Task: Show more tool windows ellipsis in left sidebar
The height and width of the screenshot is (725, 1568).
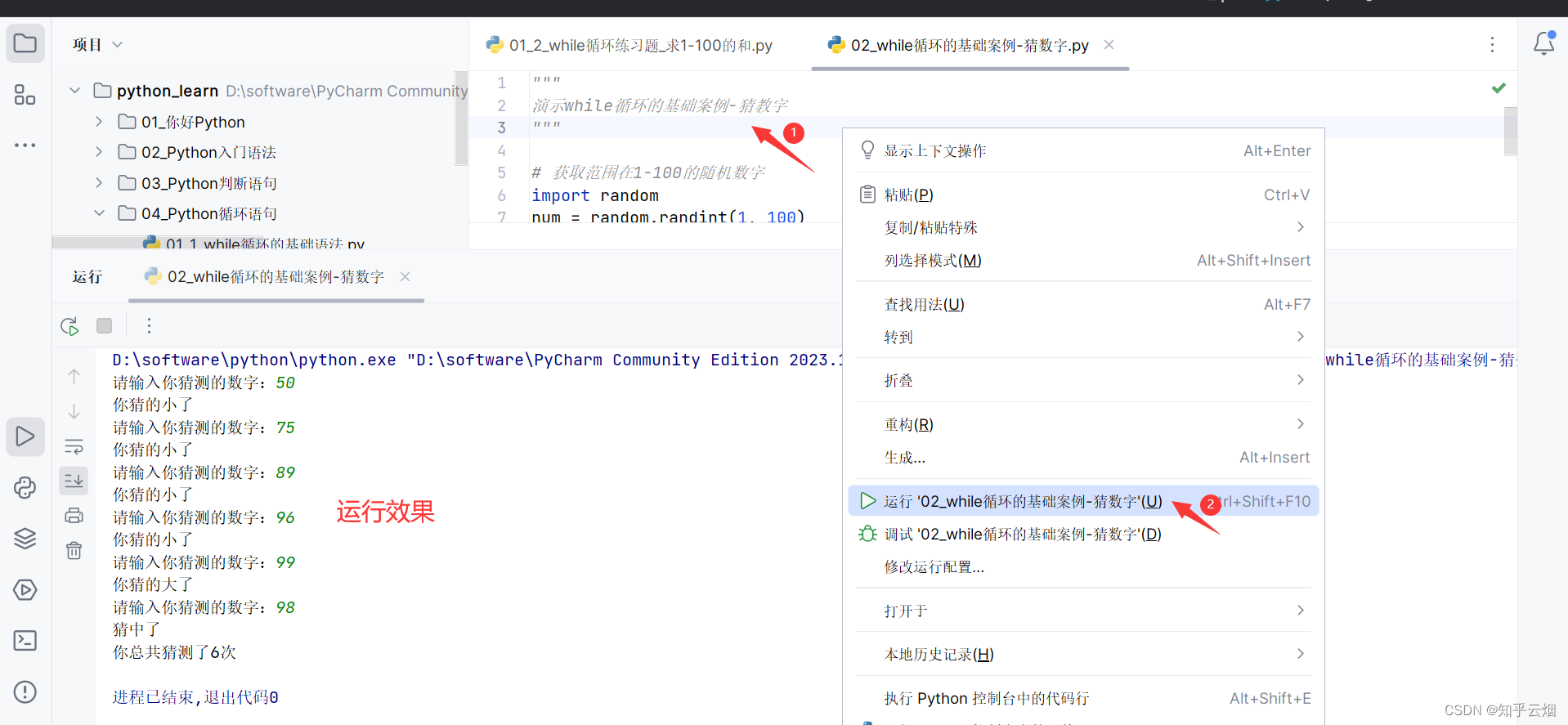Action: pos(25,145)
